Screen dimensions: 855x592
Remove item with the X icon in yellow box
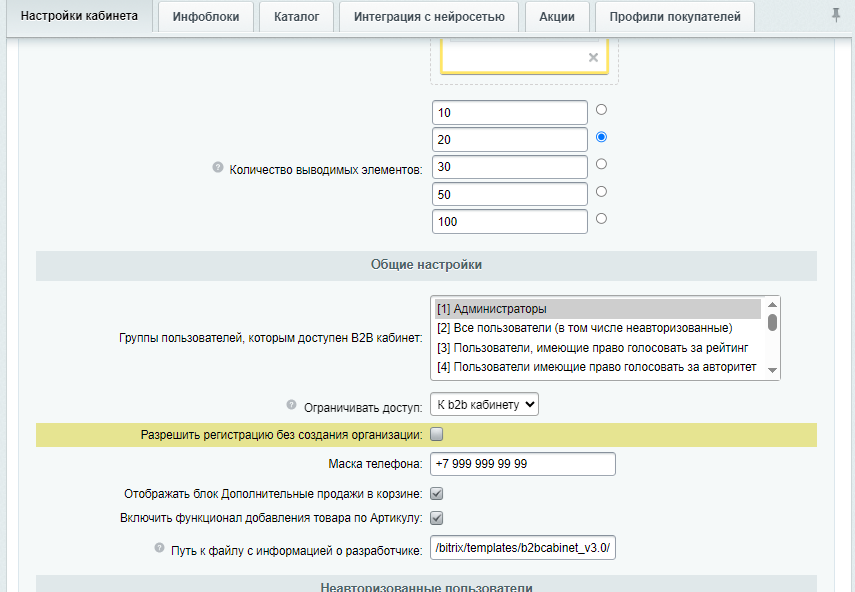point(593,57)
